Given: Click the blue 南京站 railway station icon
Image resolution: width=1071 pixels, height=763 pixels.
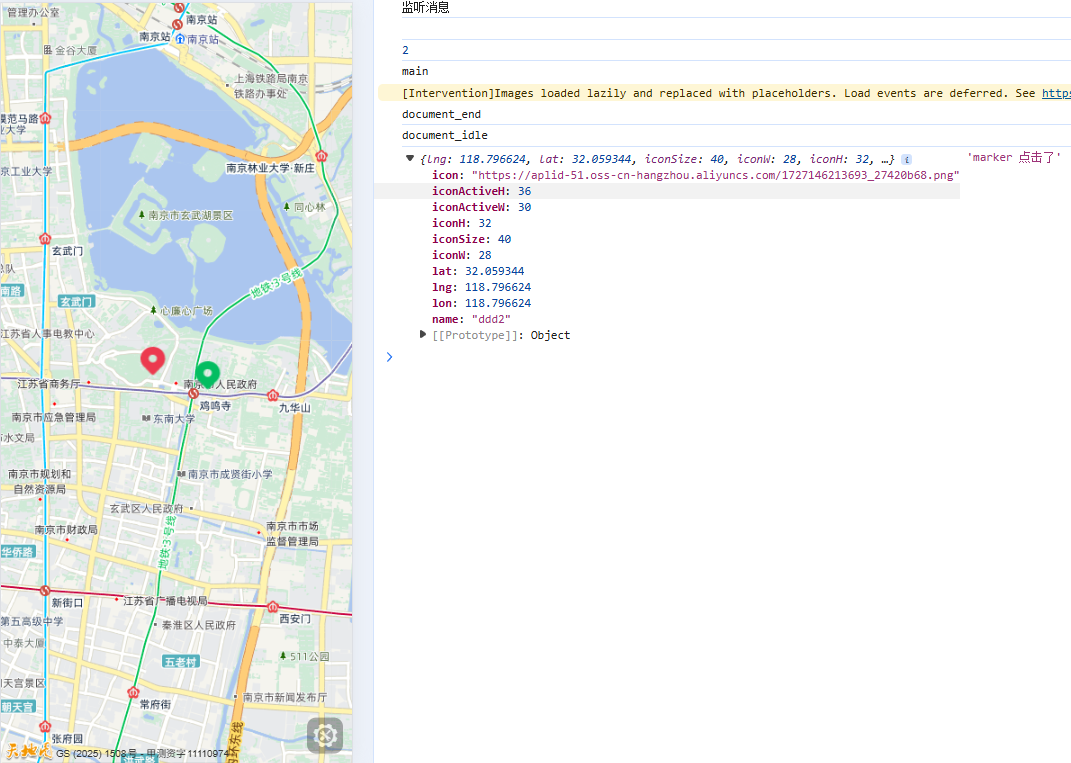Looking at the screenshot, I should pos(180,39).
